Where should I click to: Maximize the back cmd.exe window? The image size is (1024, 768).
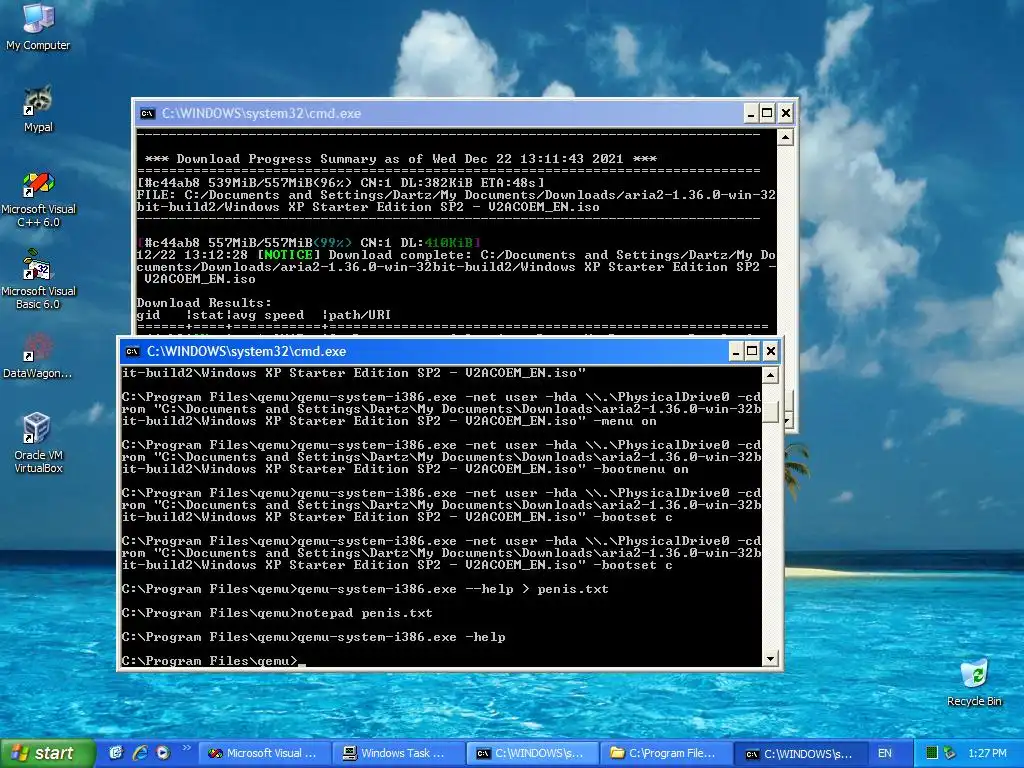click(767, 114)
